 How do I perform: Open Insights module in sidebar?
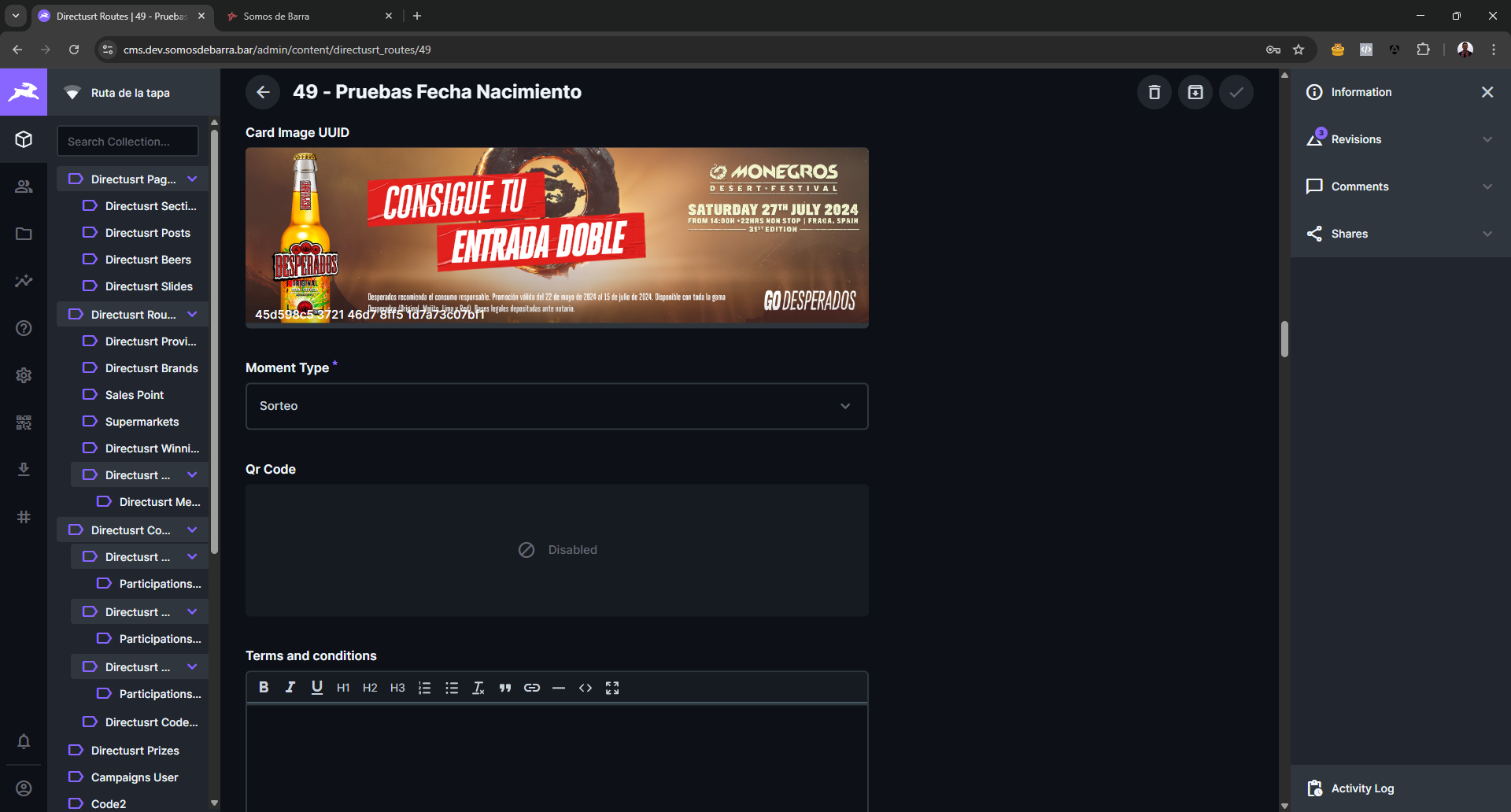point(24,281)
